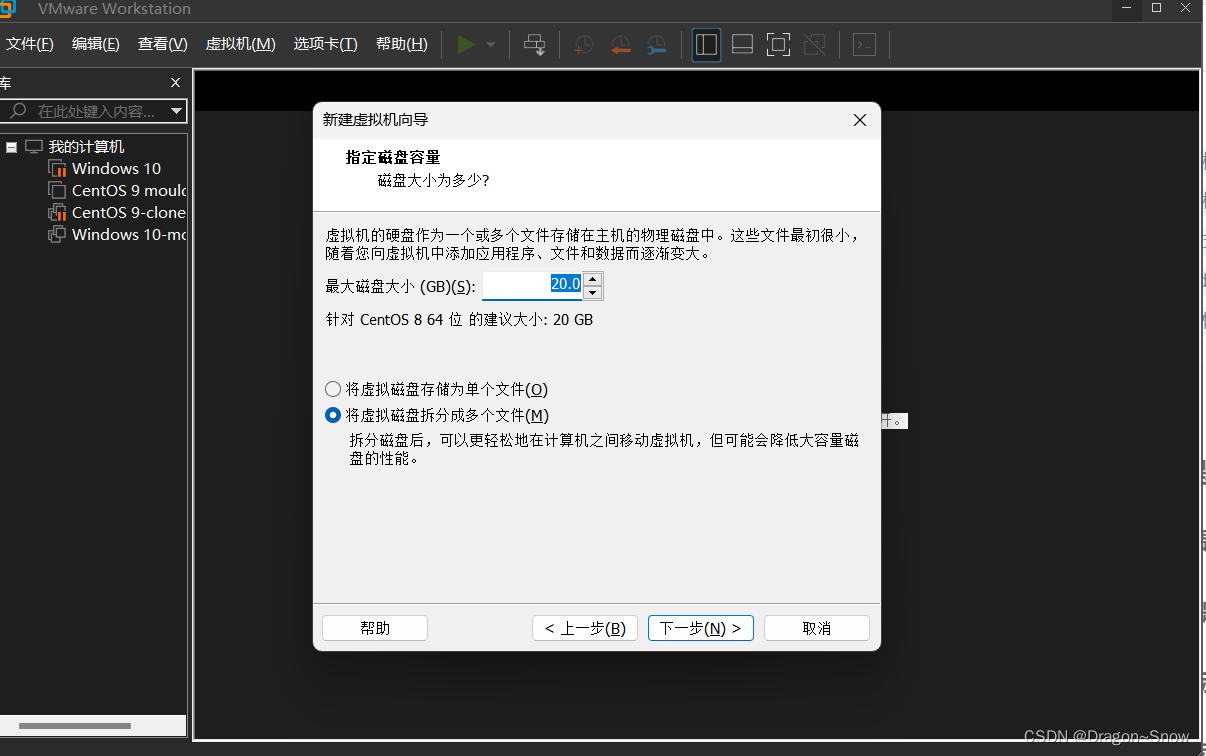Increase disk size with up arrow

coord(593,279)
